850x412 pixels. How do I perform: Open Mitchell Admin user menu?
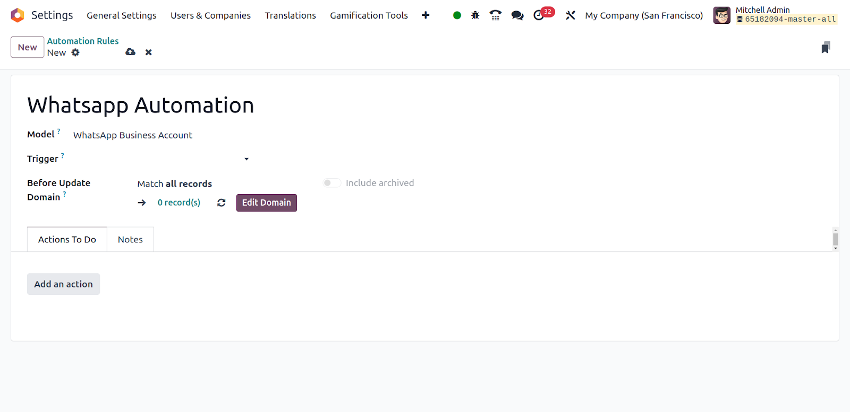point(775,15)
